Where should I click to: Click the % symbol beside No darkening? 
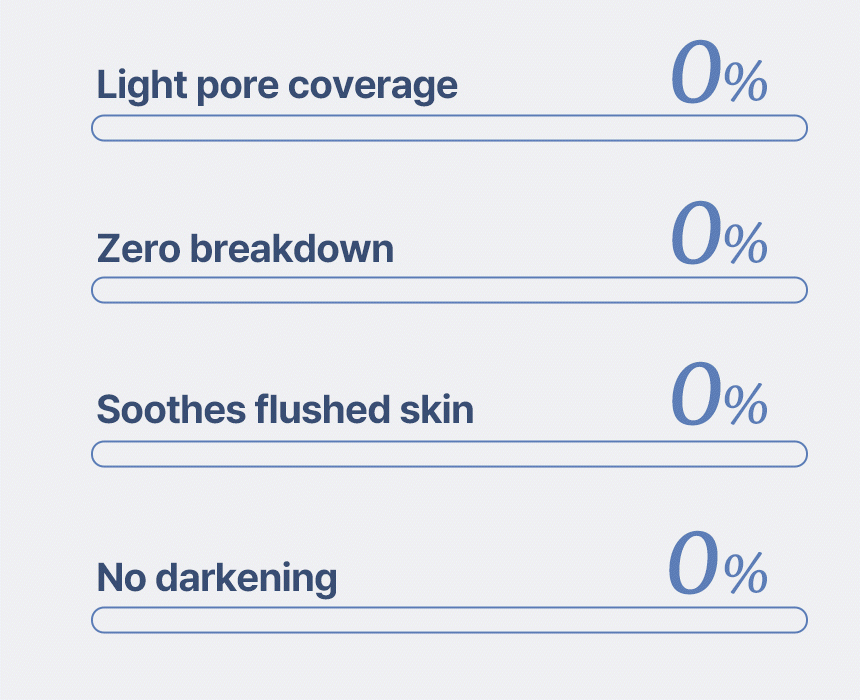click(x=746, y=574)
